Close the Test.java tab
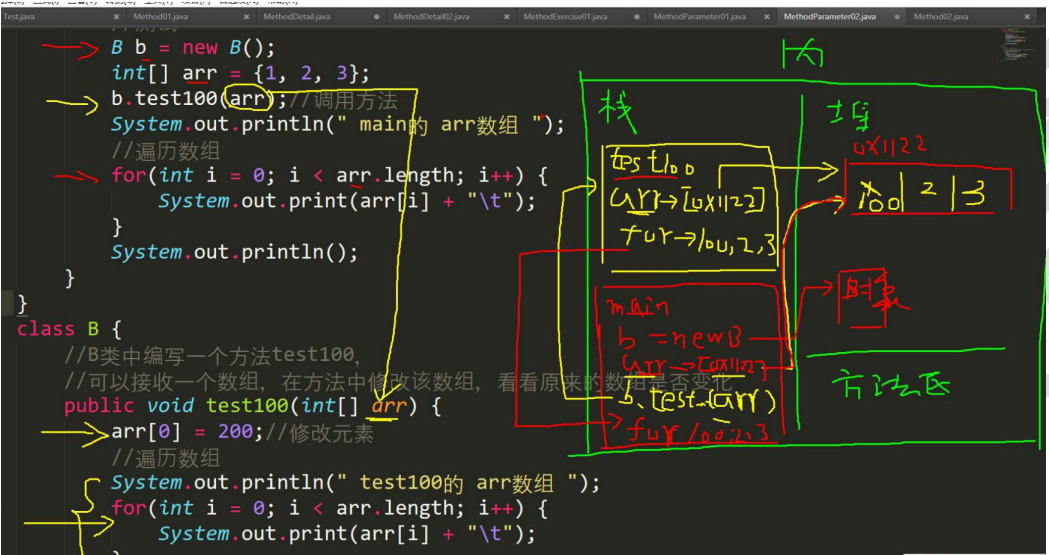 [116, 17]
